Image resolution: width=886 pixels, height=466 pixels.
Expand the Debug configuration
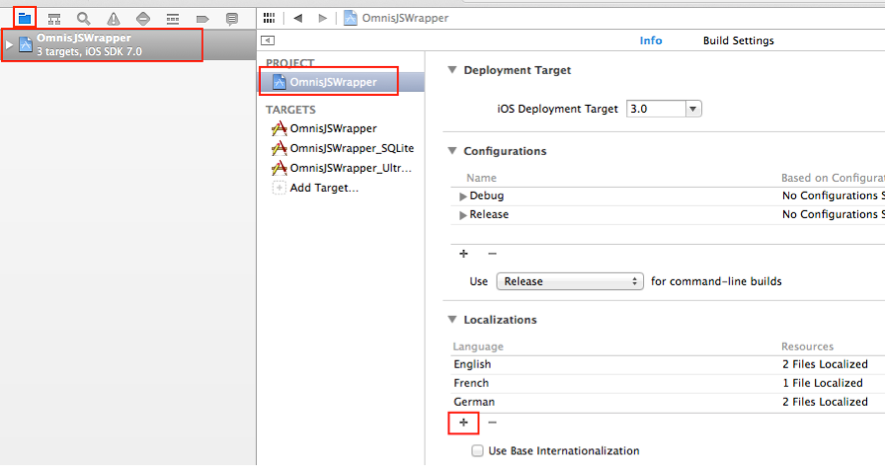[x=462, y=196]
